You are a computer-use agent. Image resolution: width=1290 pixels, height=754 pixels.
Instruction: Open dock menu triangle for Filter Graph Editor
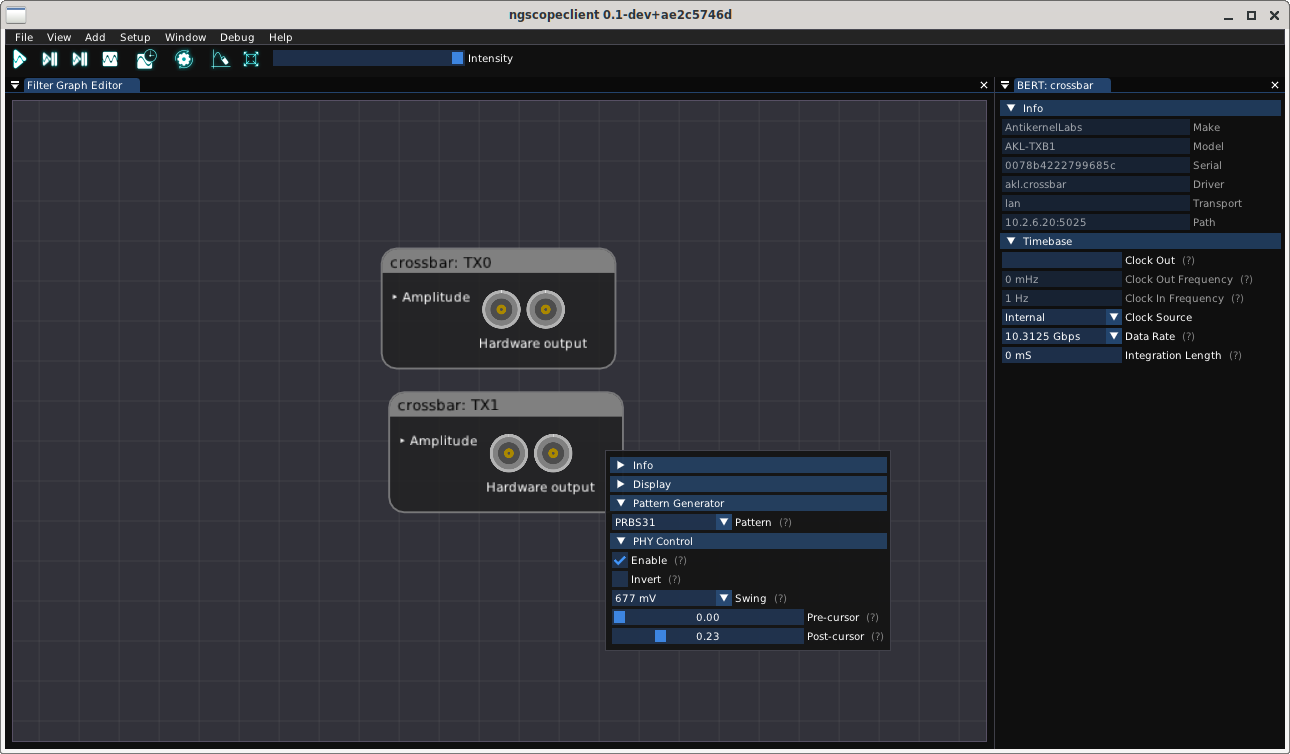tap(15, 85)
